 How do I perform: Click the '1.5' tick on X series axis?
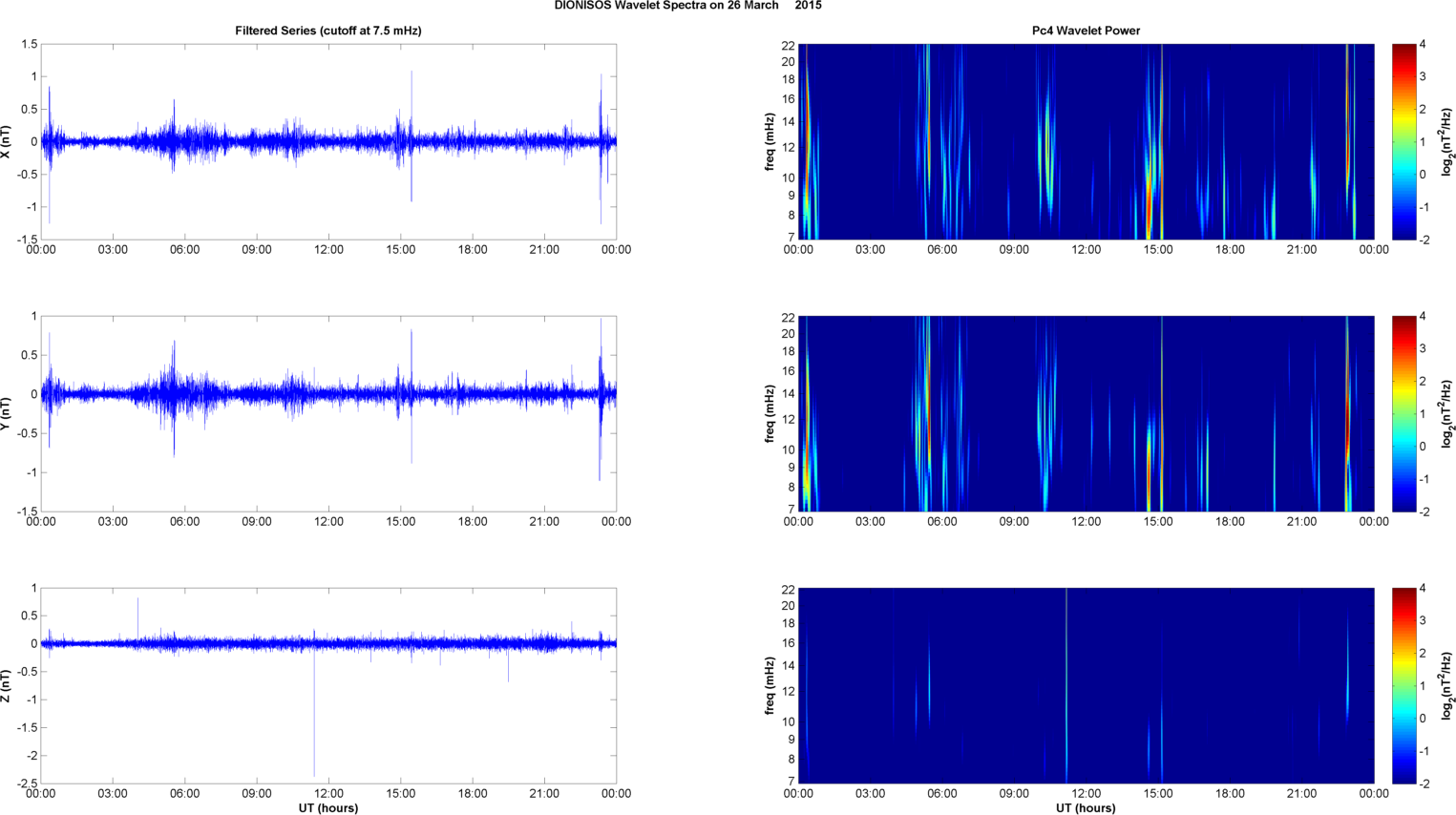point(29,44)
